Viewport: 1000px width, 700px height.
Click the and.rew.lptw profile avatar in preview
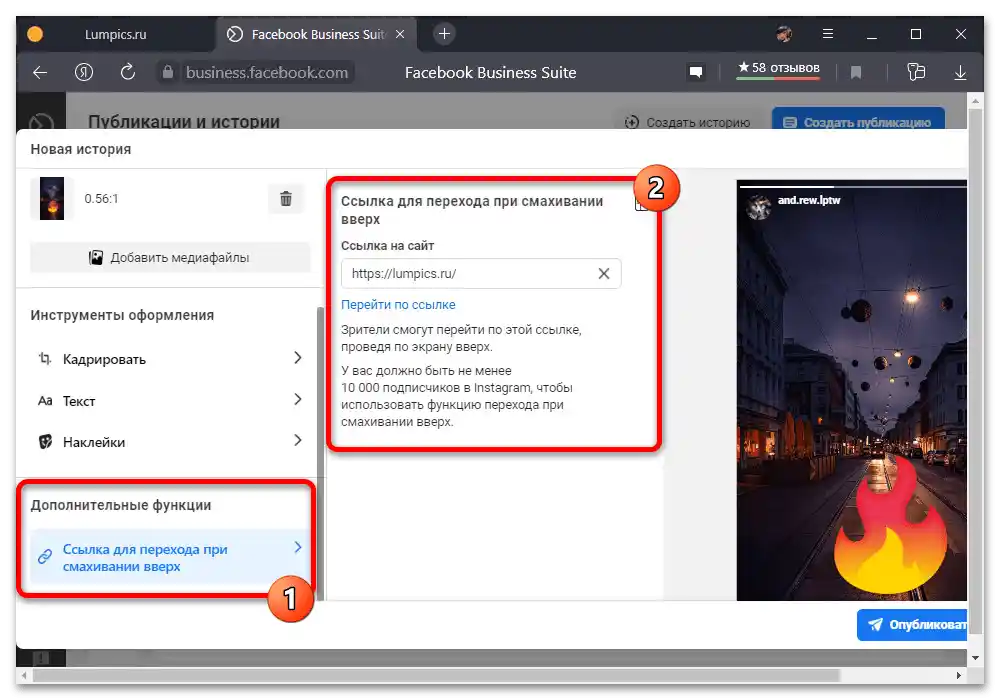(759, 207)
